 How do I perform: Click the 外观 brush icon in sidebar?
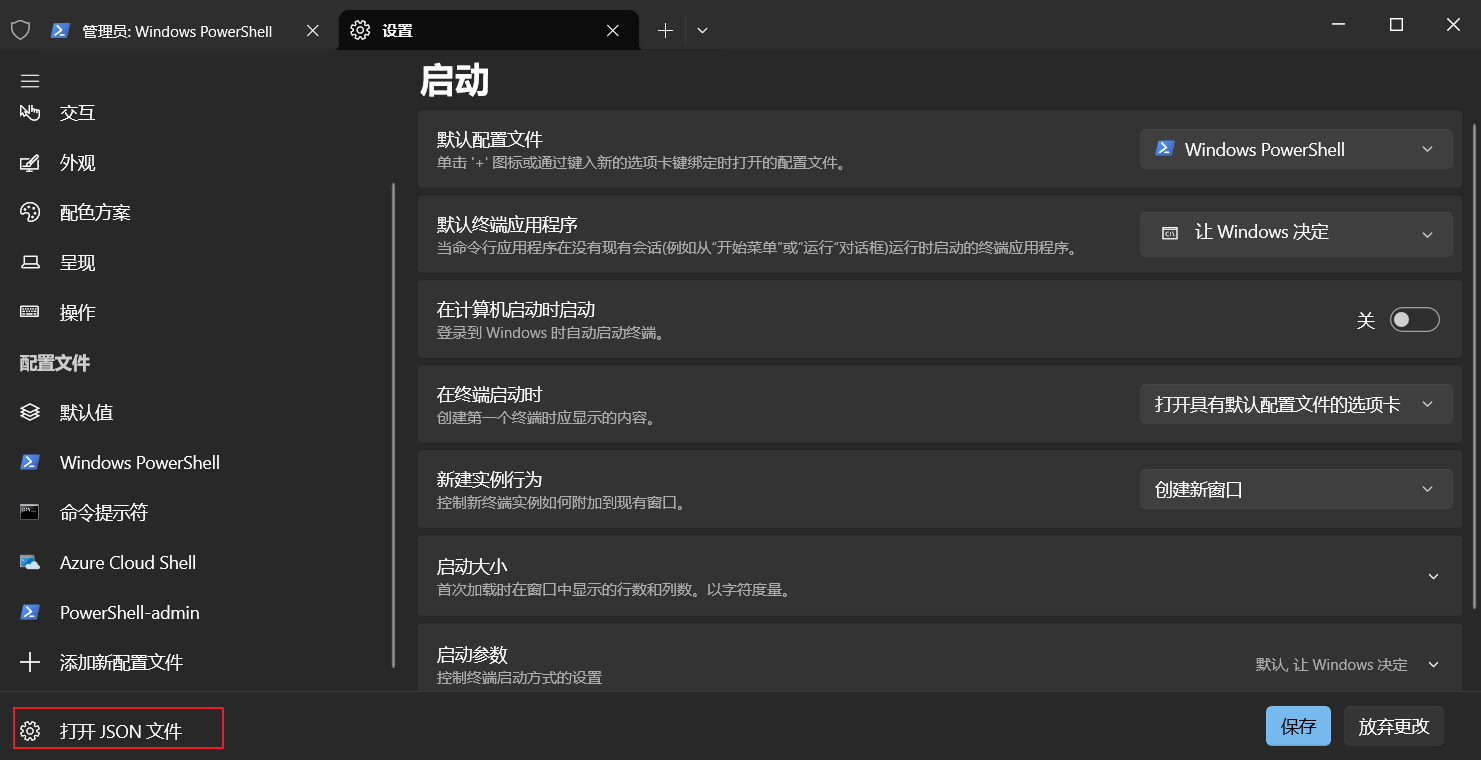pyautogui.click(x=30, y=163)
